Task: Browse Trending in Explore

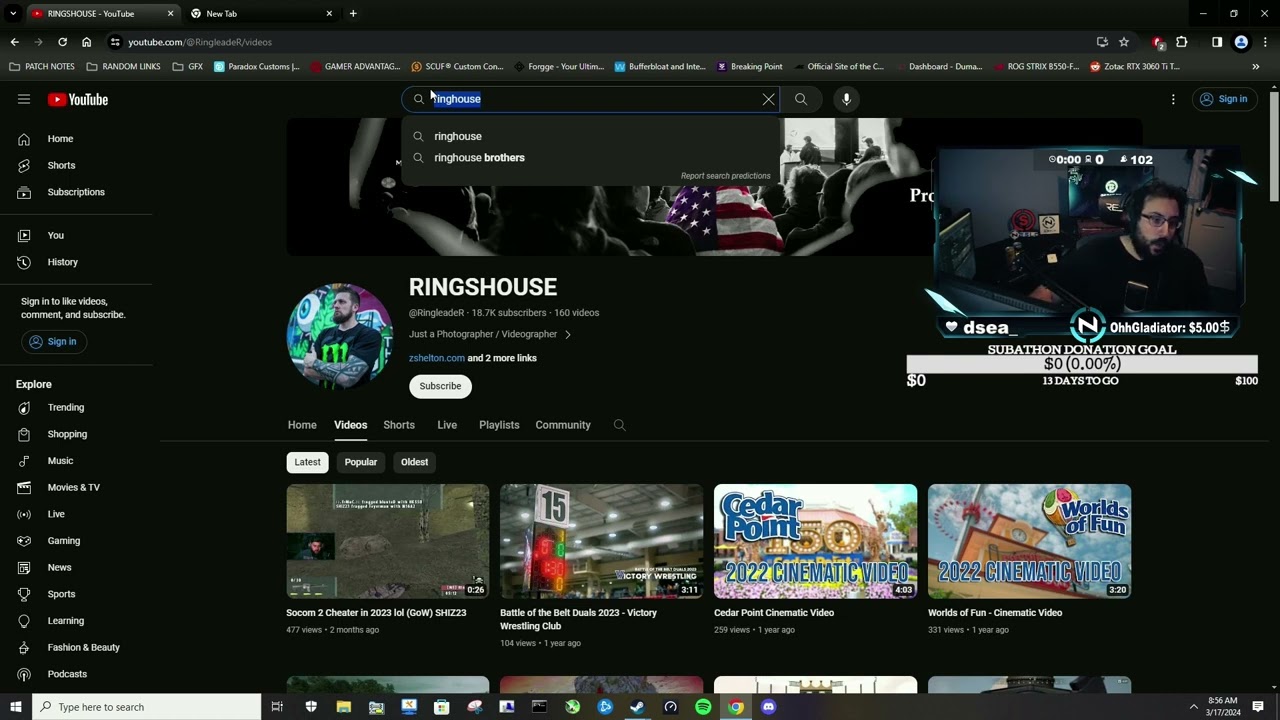Action: click(76, 407)
